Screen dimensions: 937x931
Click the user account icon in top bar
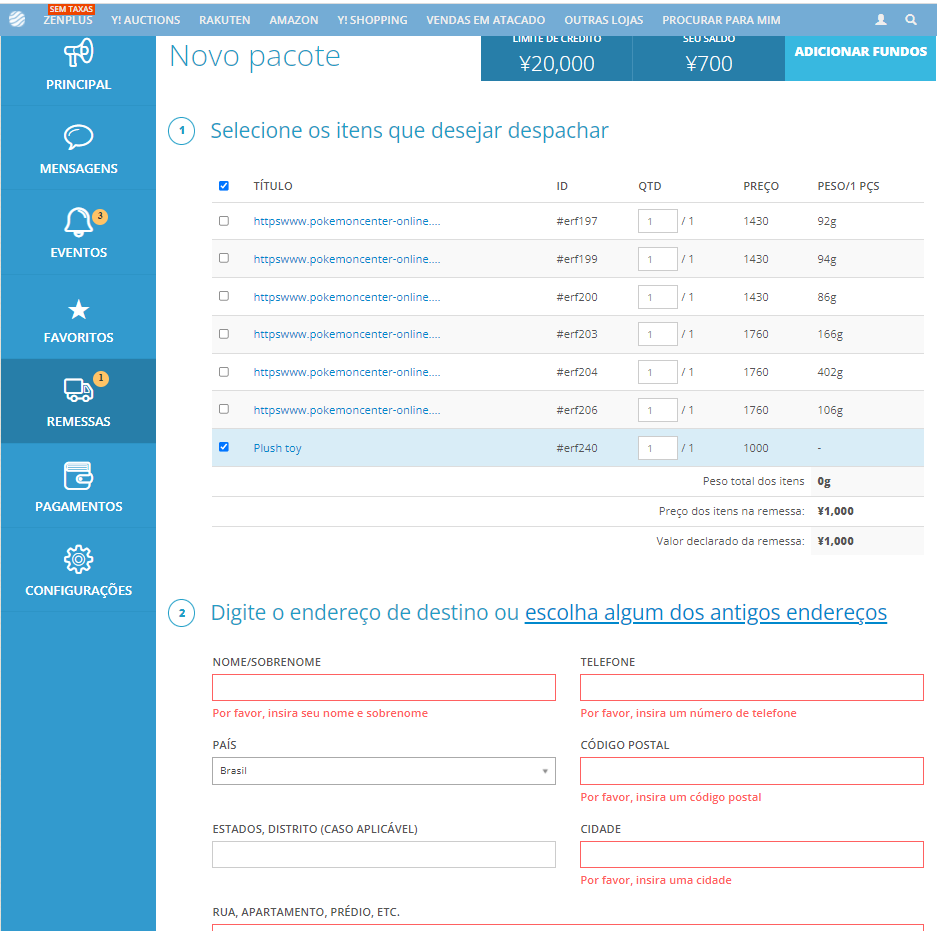881,20
